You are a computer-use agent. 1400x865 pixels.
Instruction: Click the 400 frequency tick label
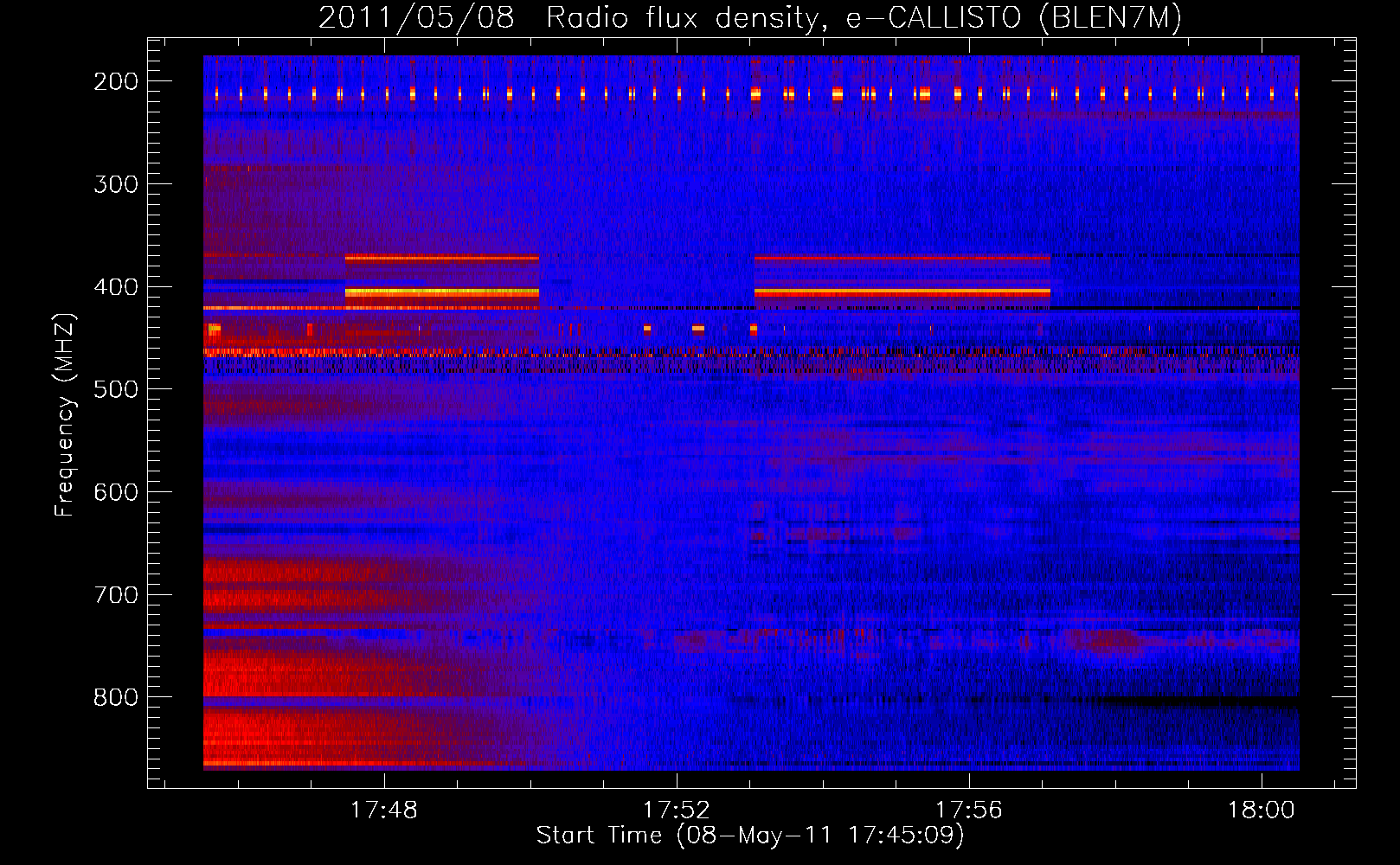(x=116, y=287)
